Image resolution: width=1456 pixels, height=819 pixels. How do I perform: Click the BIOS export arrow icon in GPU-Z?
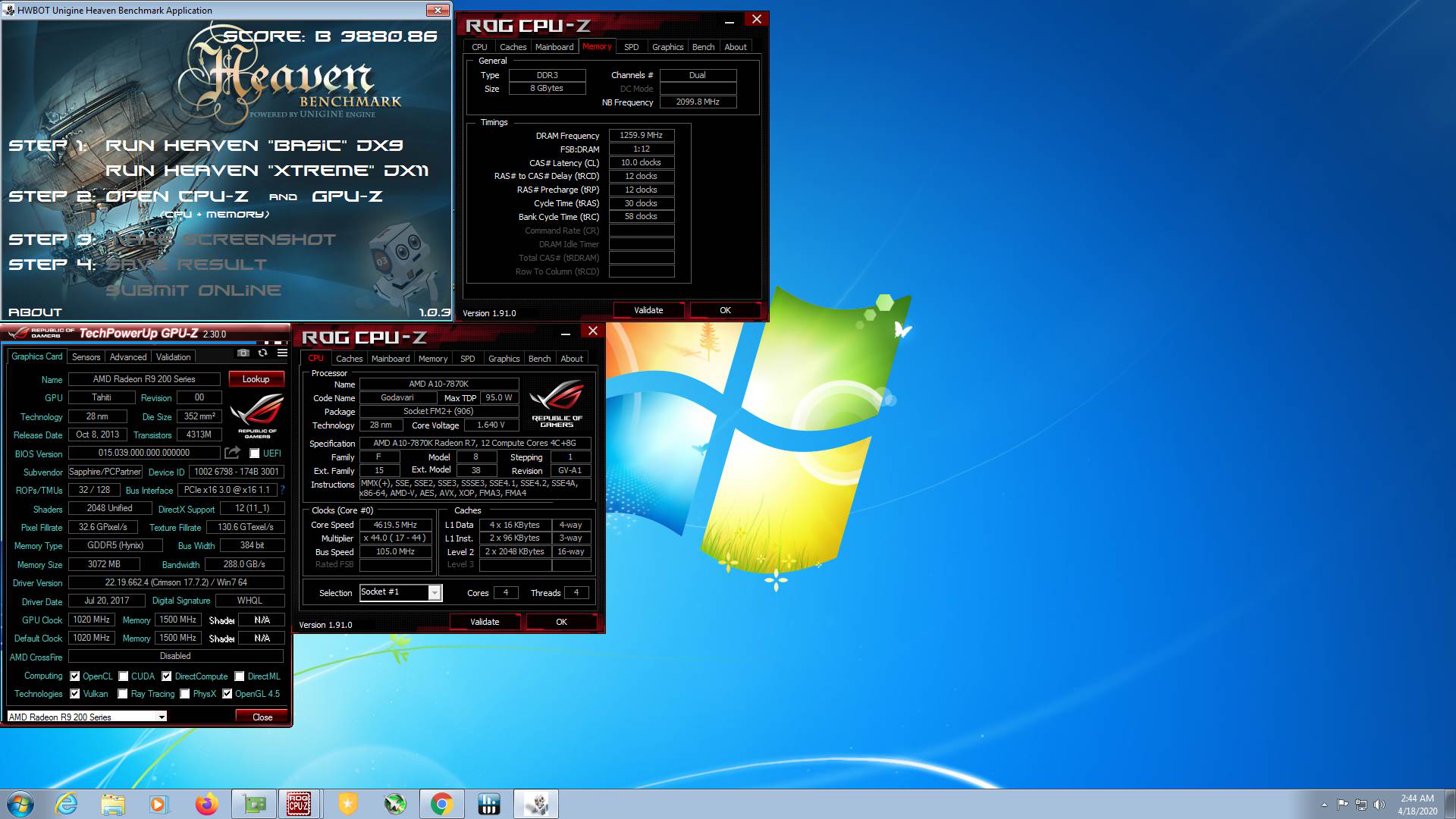pos(233,453)
